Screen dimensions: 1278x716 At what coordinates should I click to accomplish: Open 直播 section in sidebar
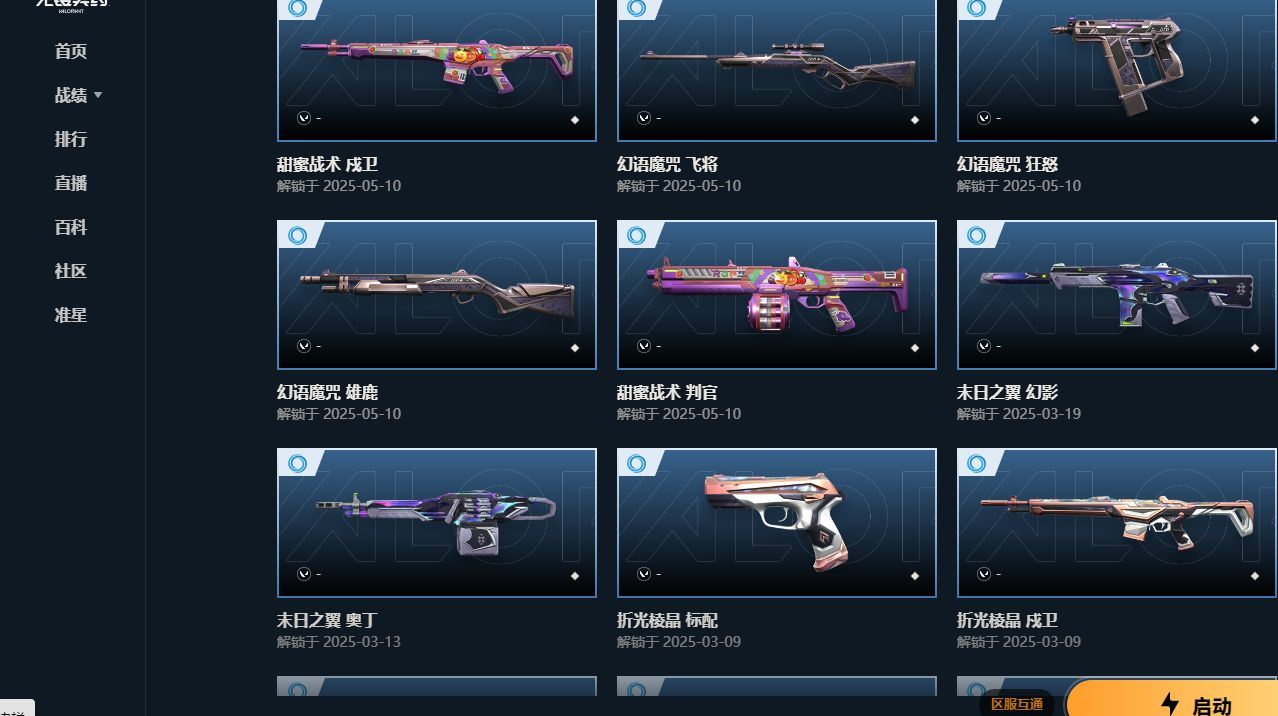[x=71, y=183]
